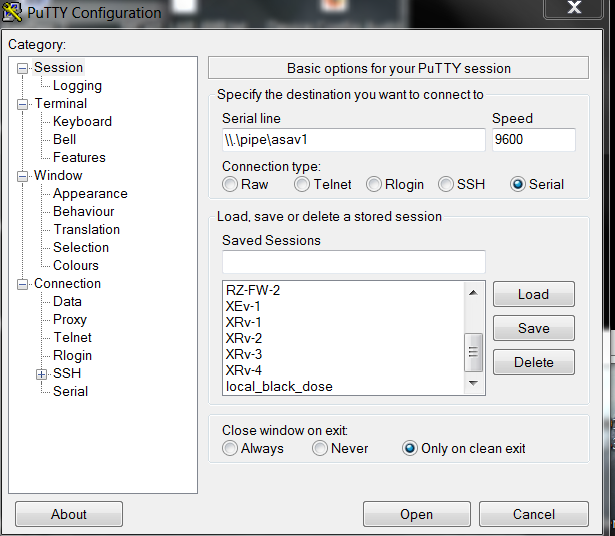Image resolution: width=615 pixels, height=536 pixels.
Task: Open the Terminal category
Action: 60,104
